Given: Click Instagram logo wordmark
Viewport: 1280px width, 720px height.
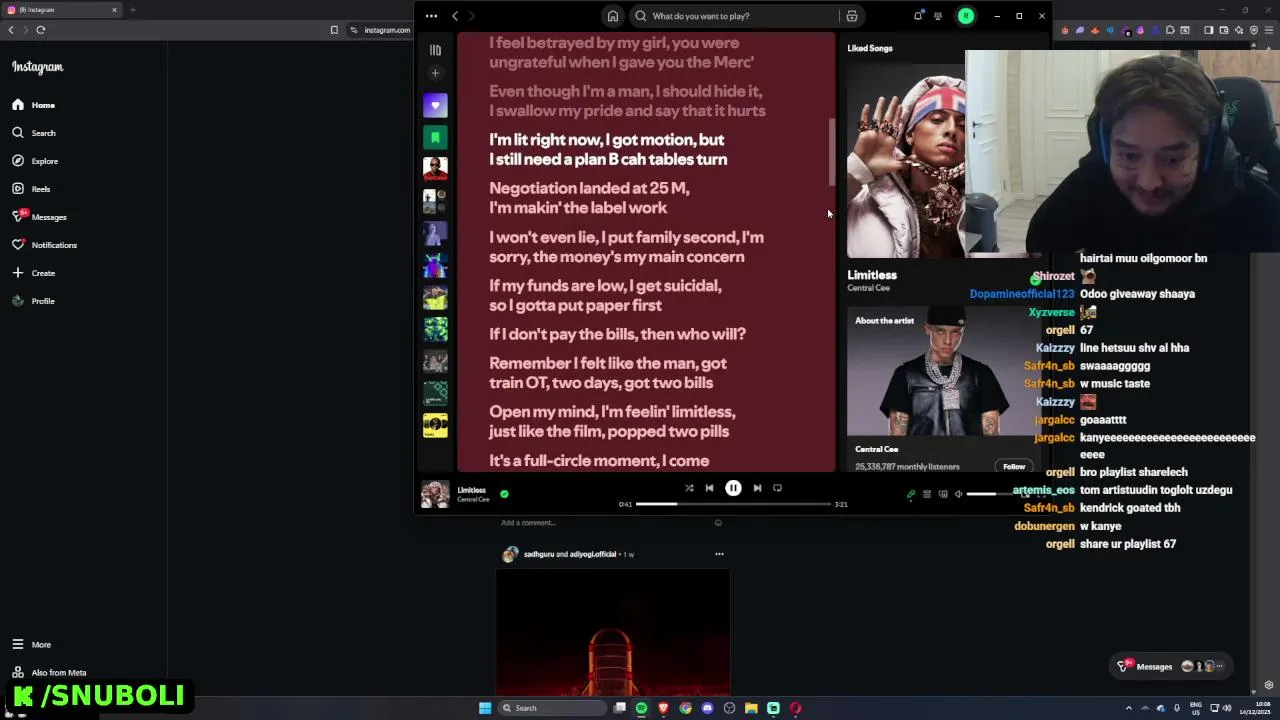Looking at the screenshot, I should click(x=37, y=67).
